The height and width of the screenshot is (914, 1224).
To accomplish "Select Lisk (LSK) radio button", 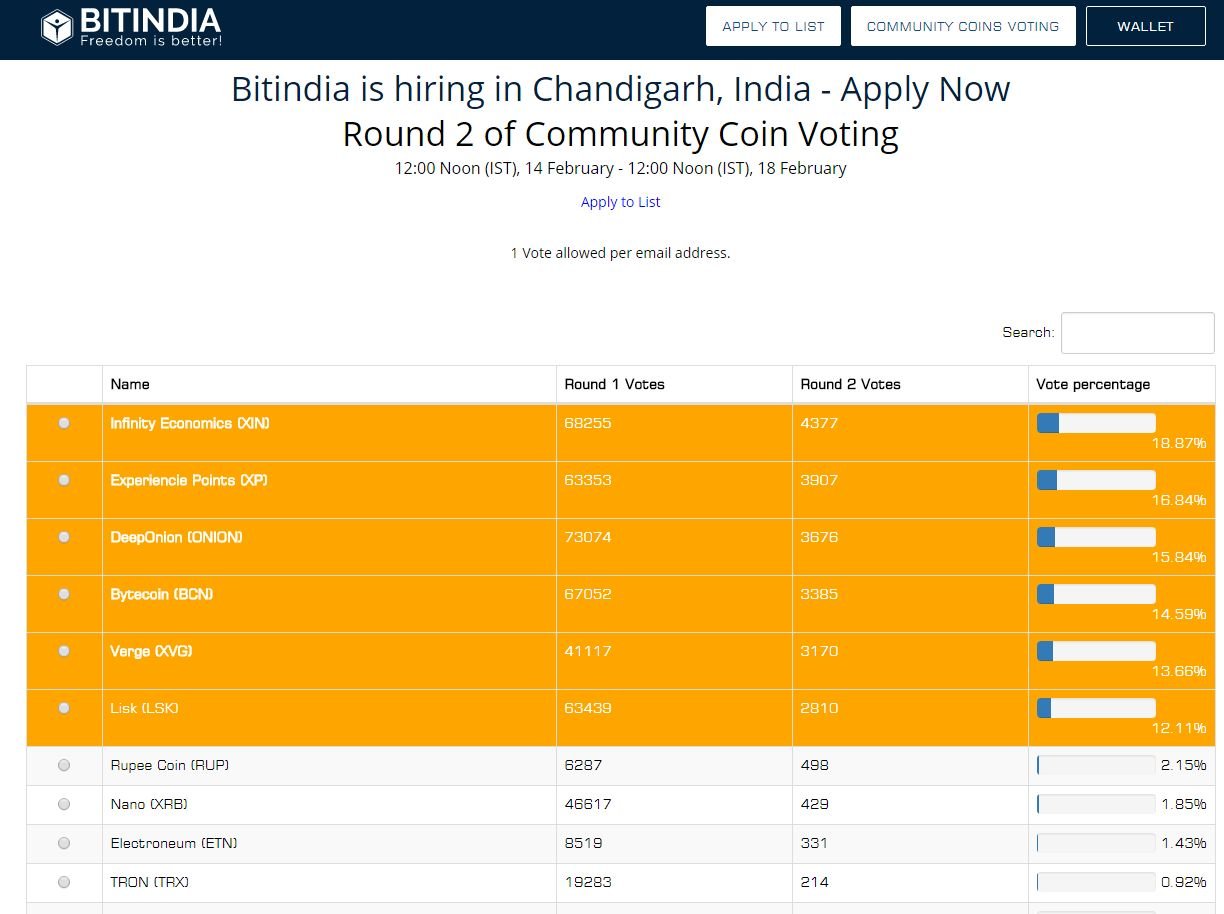I will click(64, 708).
